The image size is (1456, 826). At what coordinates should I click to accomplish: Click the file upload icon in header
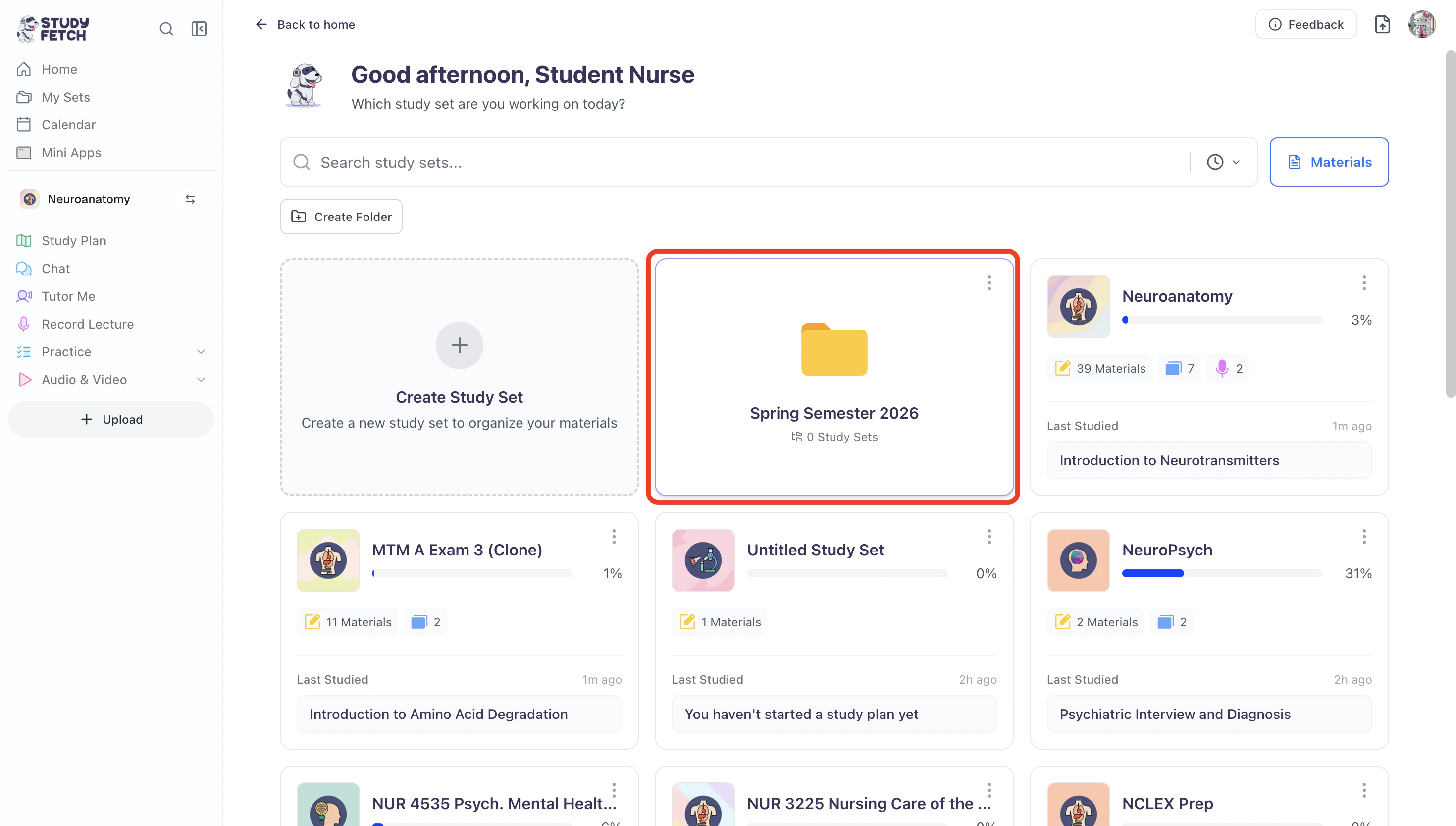1383,24
